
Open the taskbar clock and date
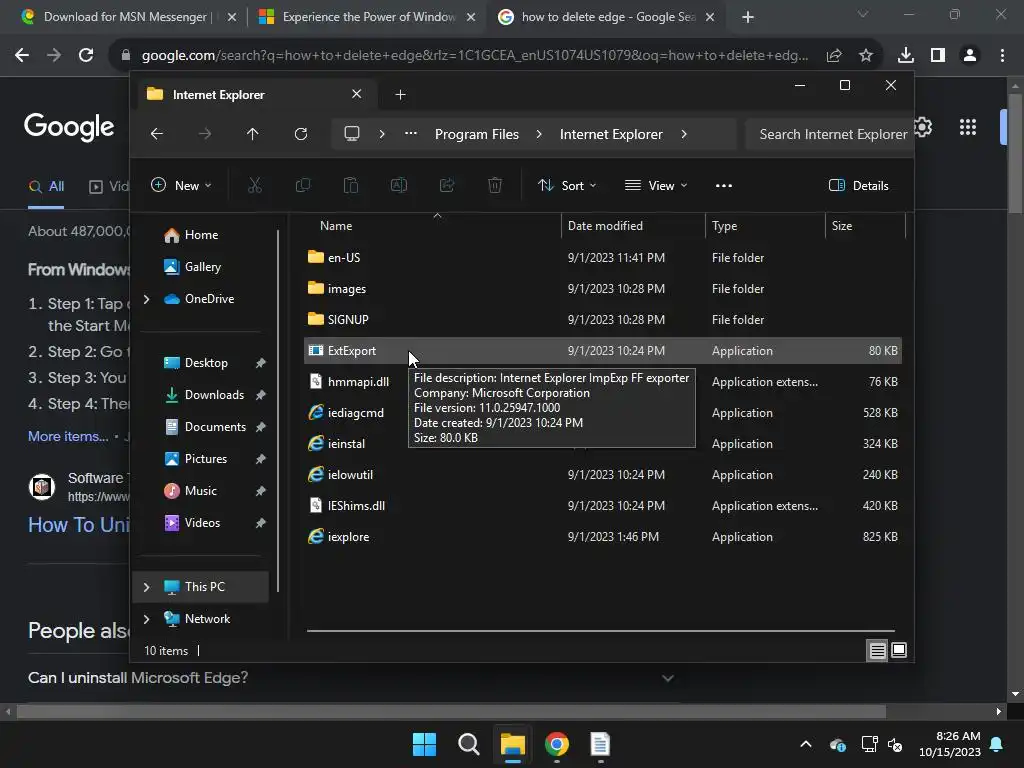(950, 744)
